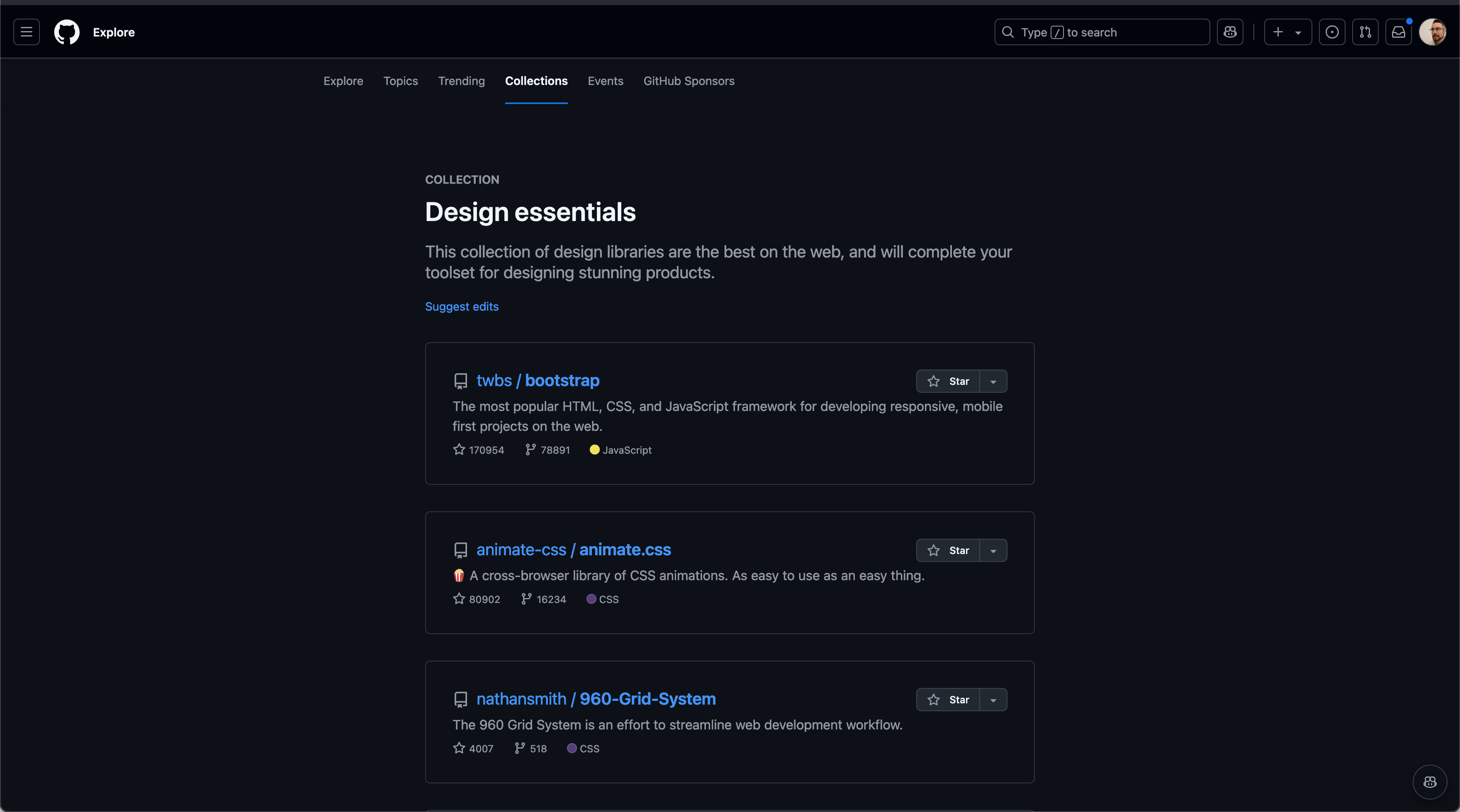Open Copilot chat from header icon
Viewport: 1460px width, 812px height.
click(1229, 32)
